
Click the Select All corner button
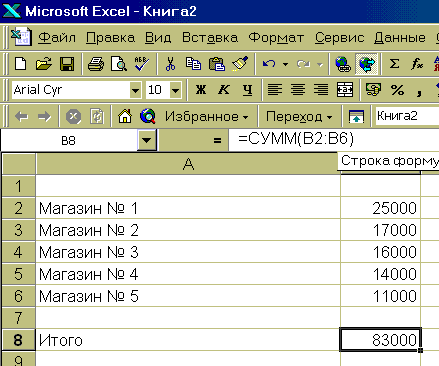pos(18,164)
